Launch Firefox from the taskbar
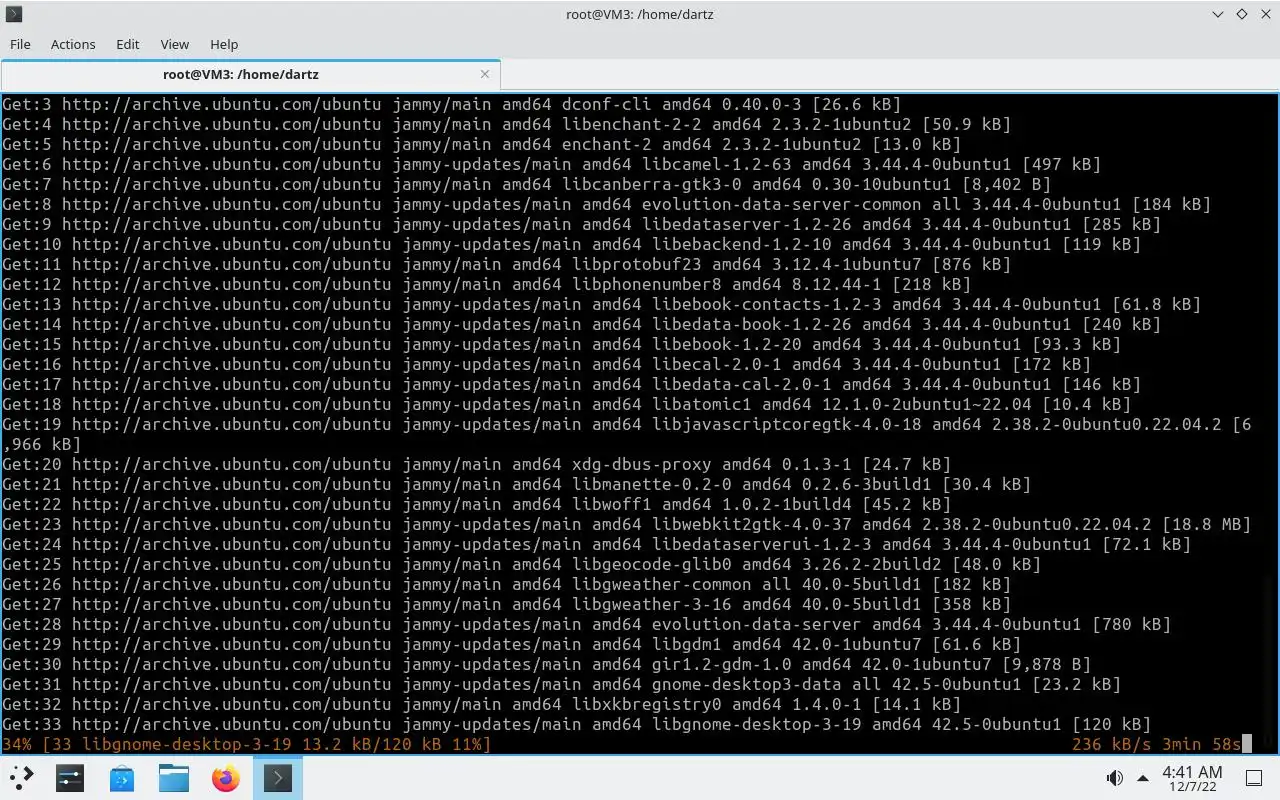 coord(226,777)
